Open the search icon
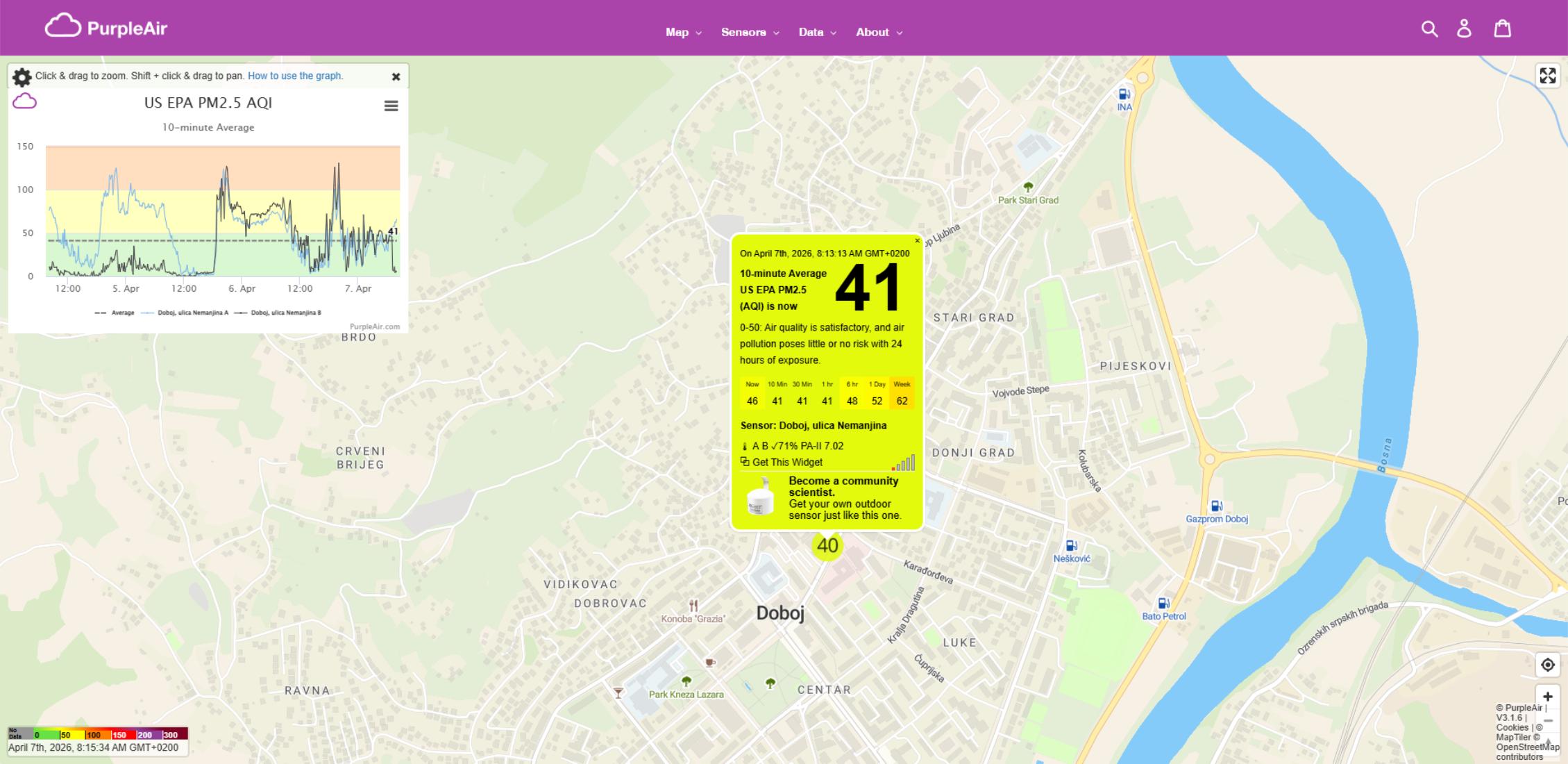The image size is (1568, 764). (x=1429, y=29)
